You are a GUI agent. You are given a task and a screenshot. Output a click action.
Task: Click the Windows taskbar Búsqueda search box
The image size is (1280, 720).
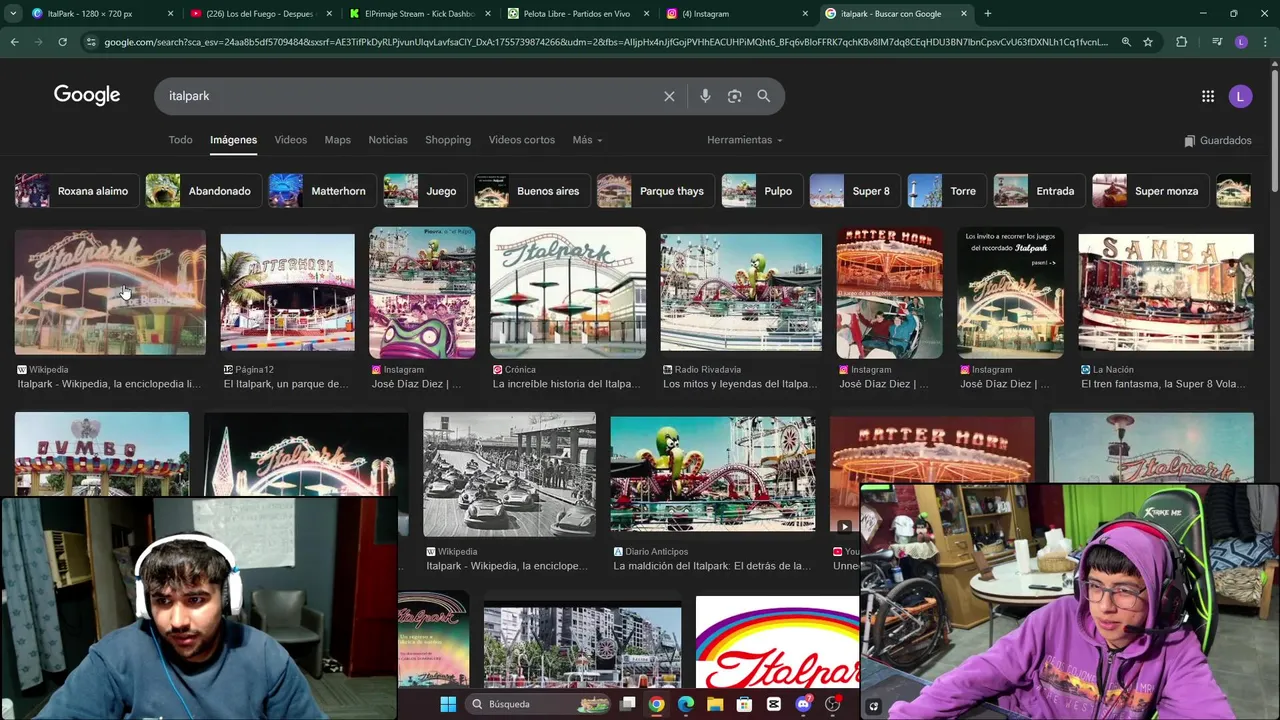click(x=538, y=704)
